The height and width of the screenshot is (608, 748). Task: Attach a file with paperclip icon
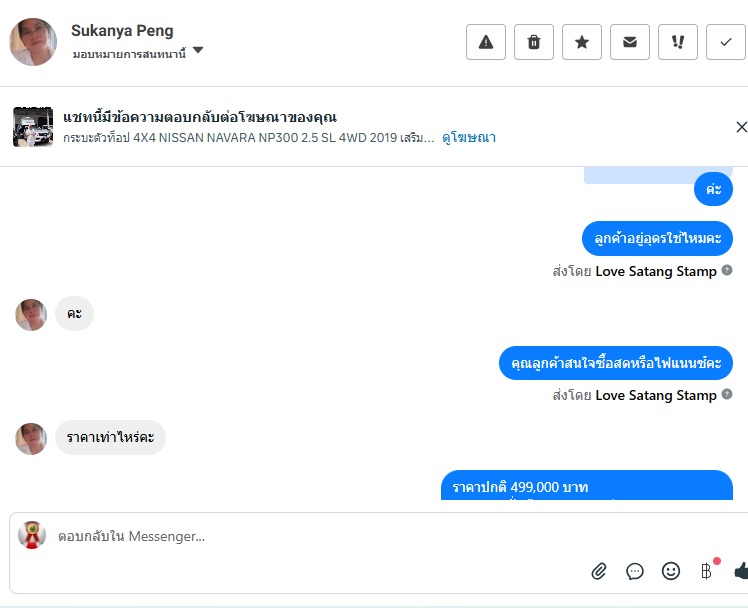599,571
